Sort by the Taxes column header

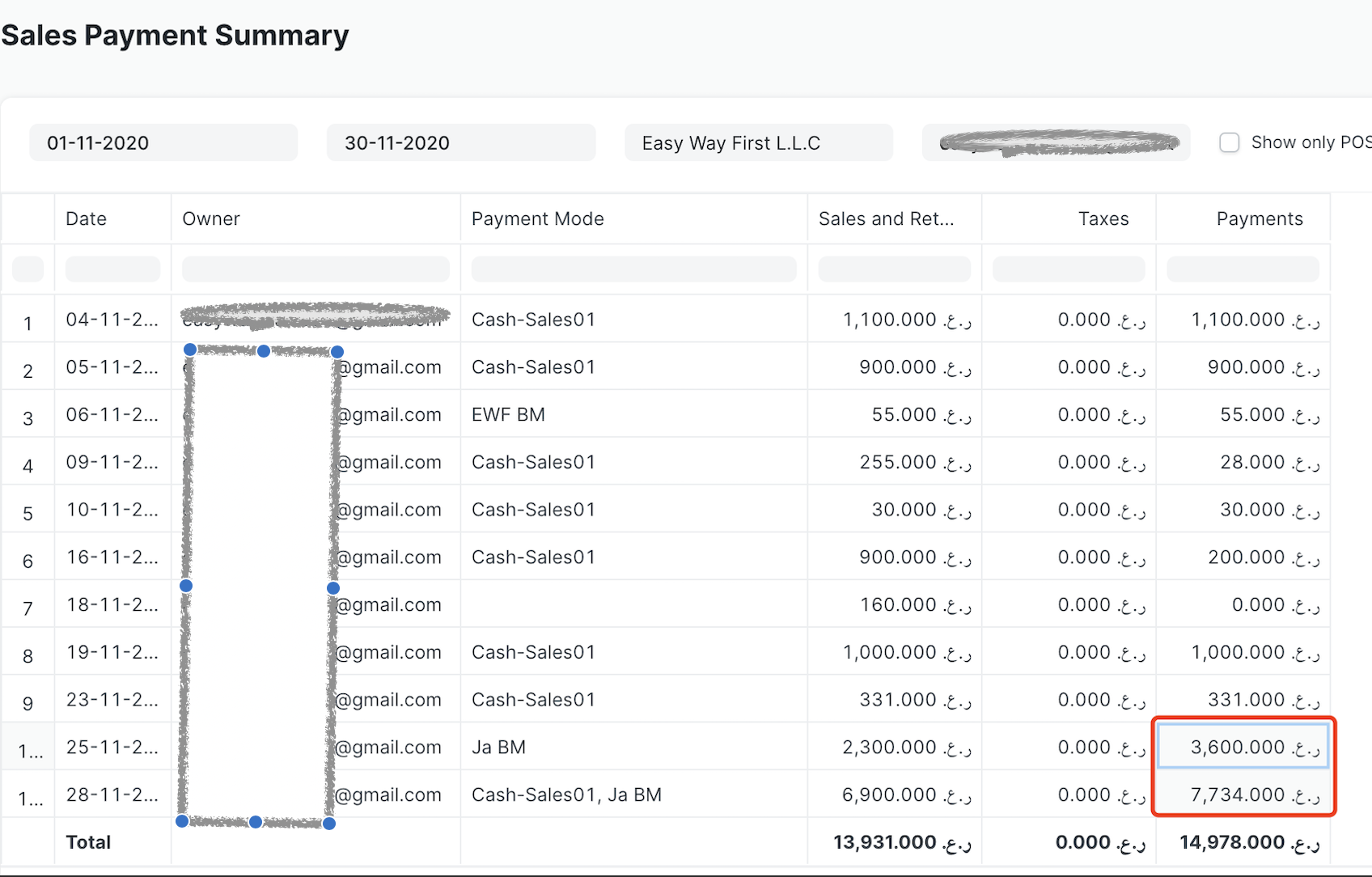click(1103, 218)
